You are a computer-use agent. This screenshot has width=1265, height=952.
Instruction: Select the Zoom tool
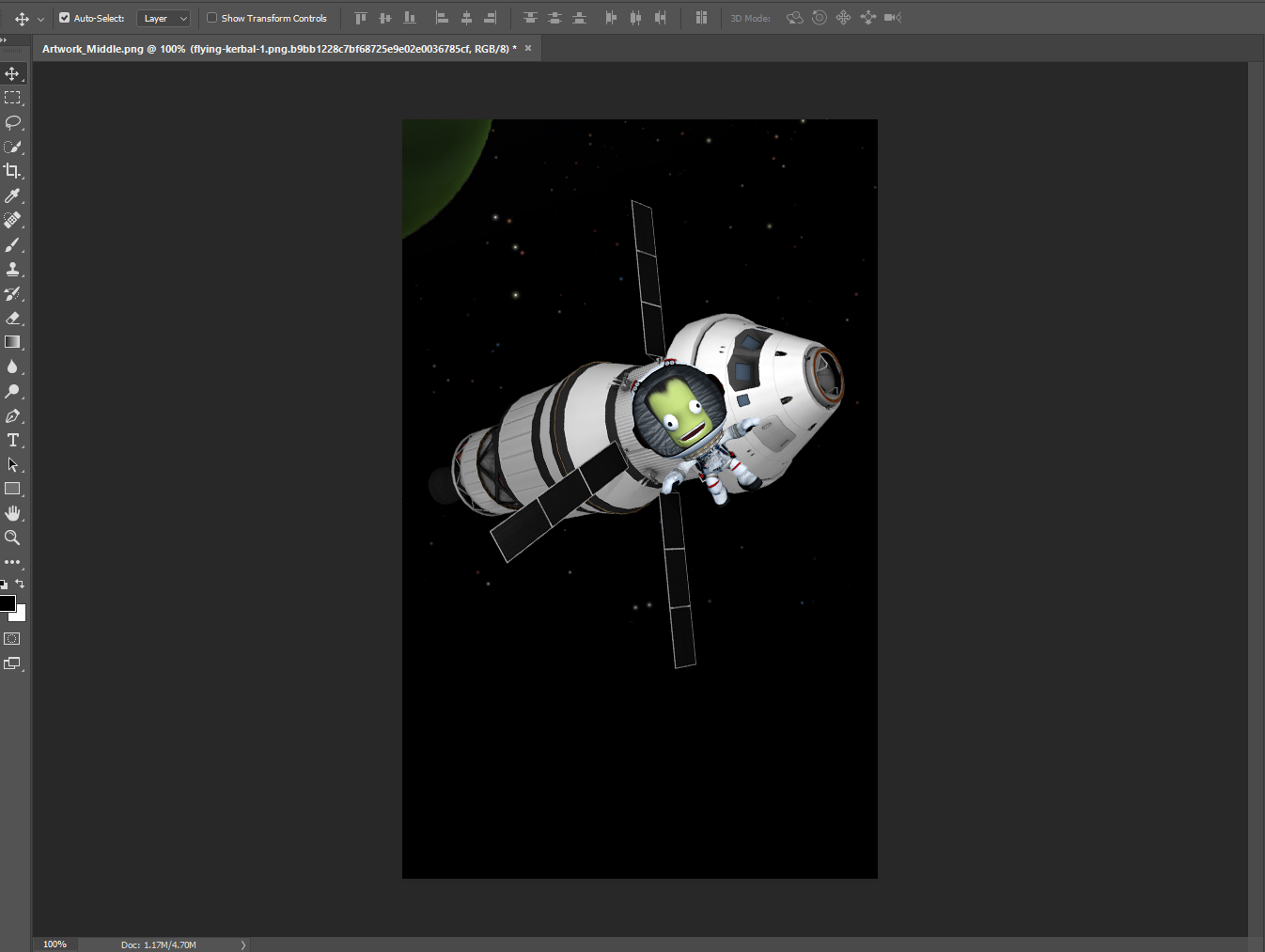point(12,538)
